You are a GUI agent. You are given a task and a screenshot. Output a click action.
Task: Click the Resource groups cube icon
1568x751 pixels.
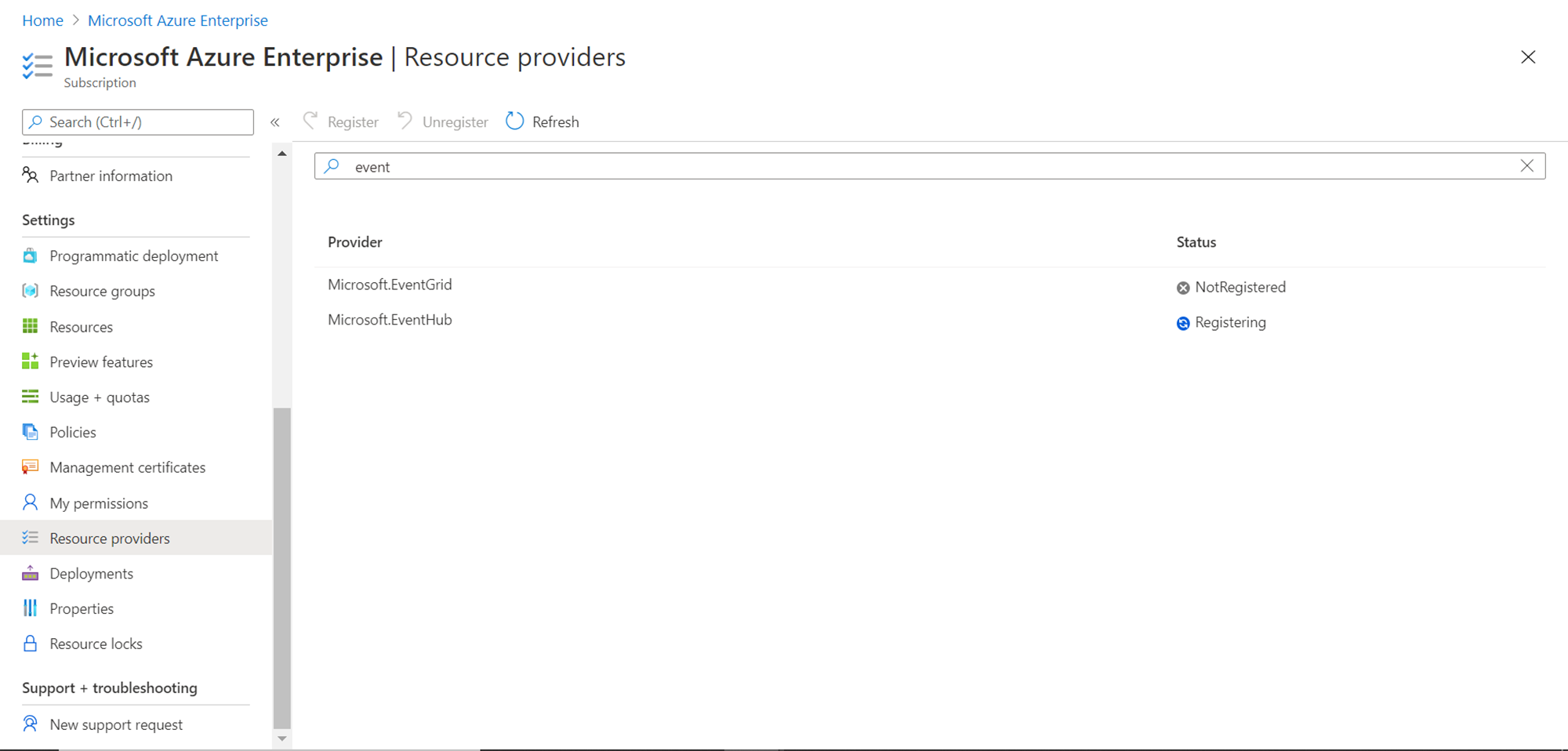30,291
